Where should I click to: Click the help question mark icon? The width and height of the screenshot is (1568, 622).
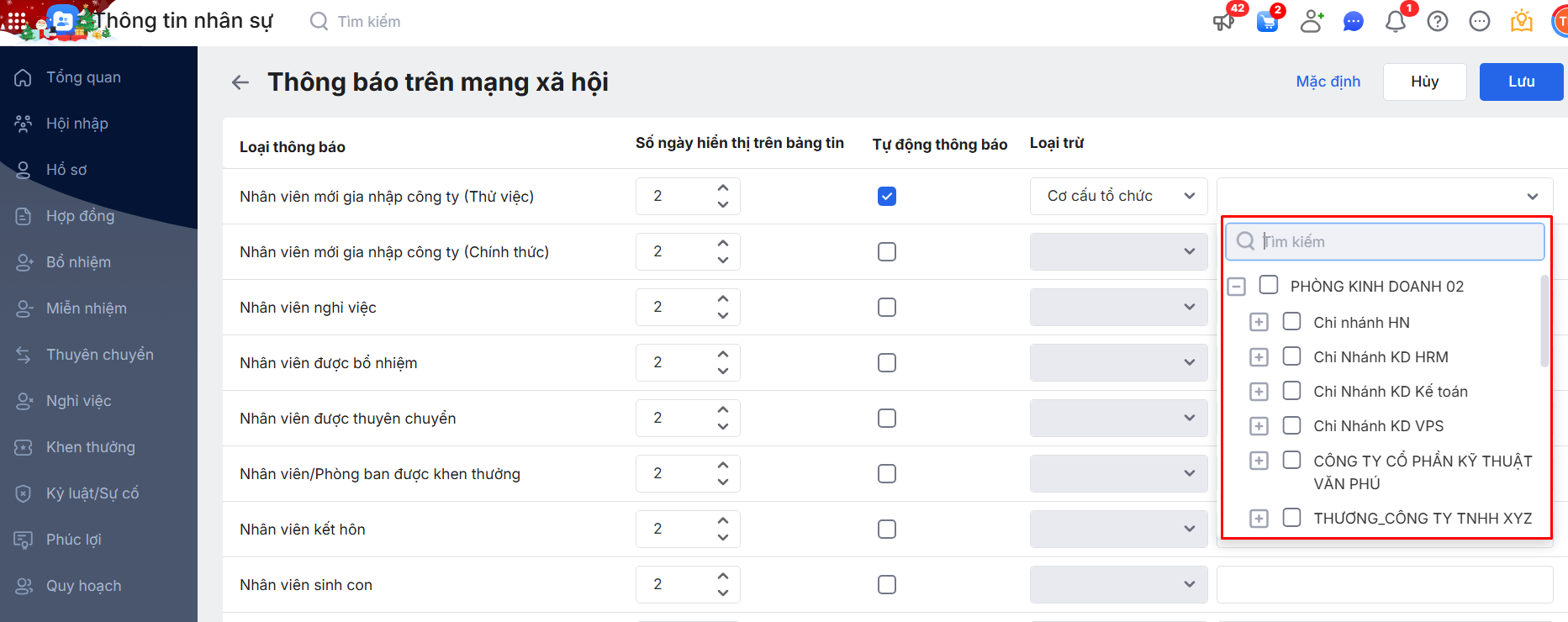point(1438,21)
